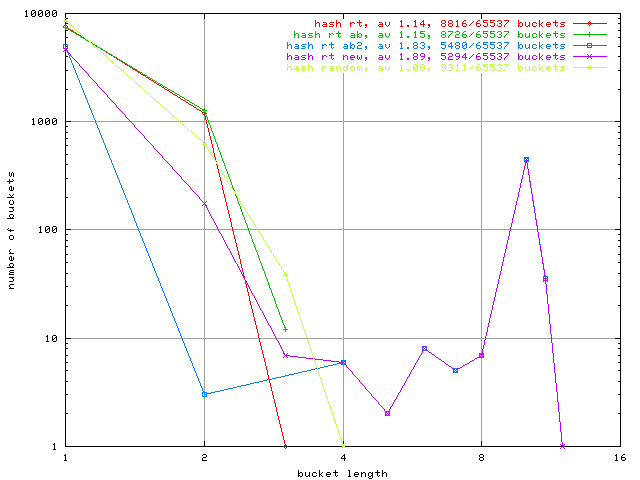640x480 pixels.
Task: Click the 'hash rt ab2, av 1.83' legend entry
Action: 426,46
